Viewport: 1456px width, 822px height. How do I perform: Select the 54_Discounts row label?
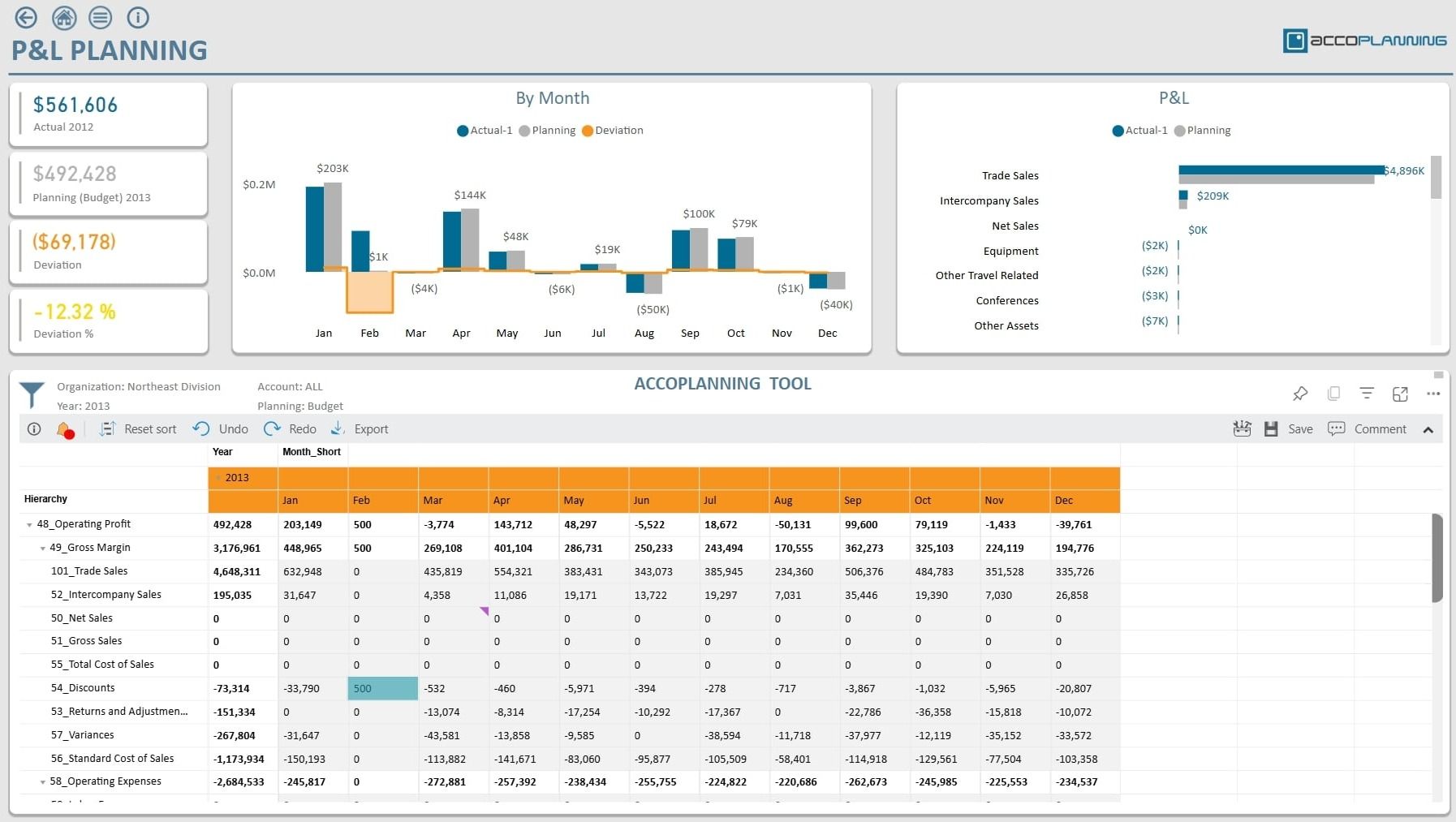[83, 688]
